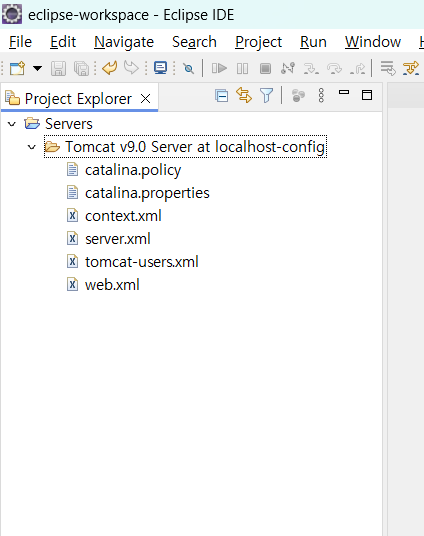The width and height of the screenshot is (424, 536).
Task: Open Project Explorer filter funnel icon
Action: click(x=266, y=95)
